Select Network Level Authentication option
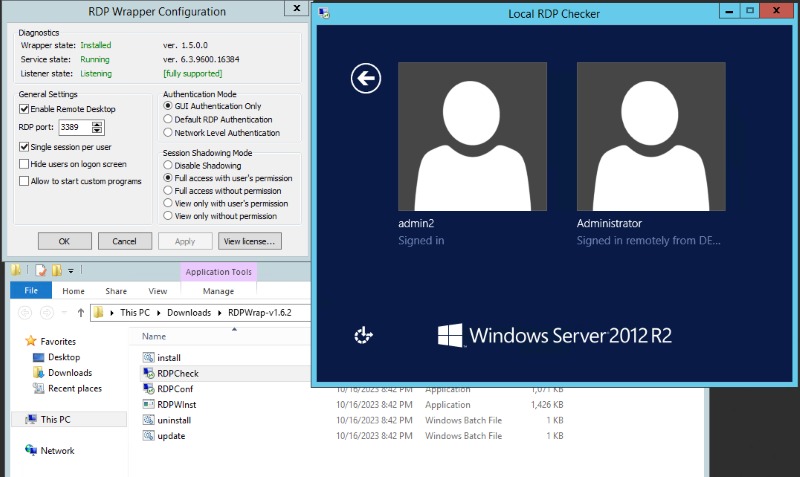The image size is (800, 477). [x=168, y=132]
